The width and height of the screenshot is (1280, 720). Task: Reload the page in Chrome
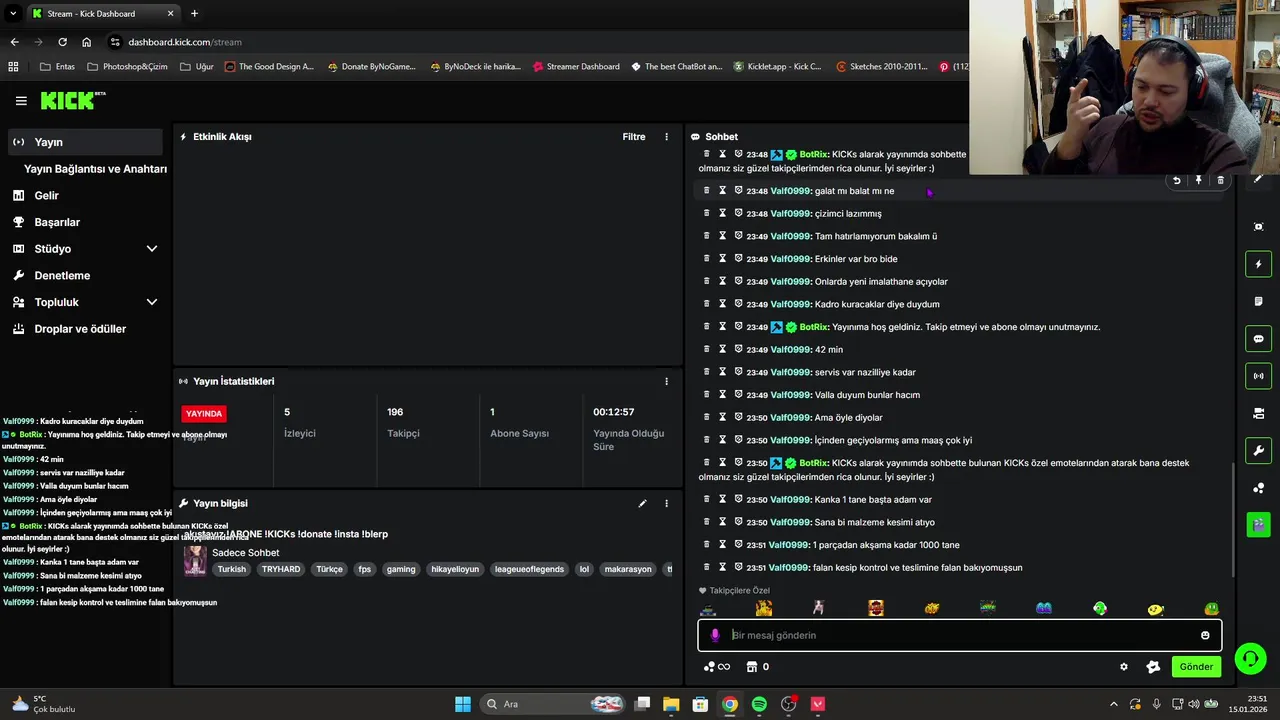tap(62, 42)
